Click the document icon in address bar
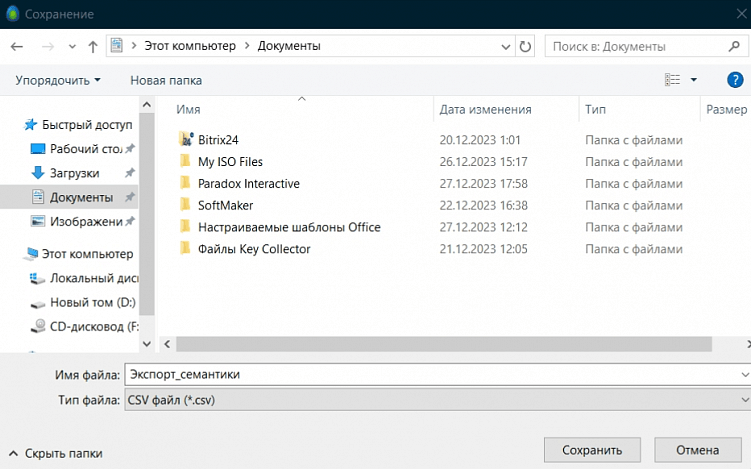The height and width of the screenshot is (469, 751). pyautogui.click(x=117, y=46)
